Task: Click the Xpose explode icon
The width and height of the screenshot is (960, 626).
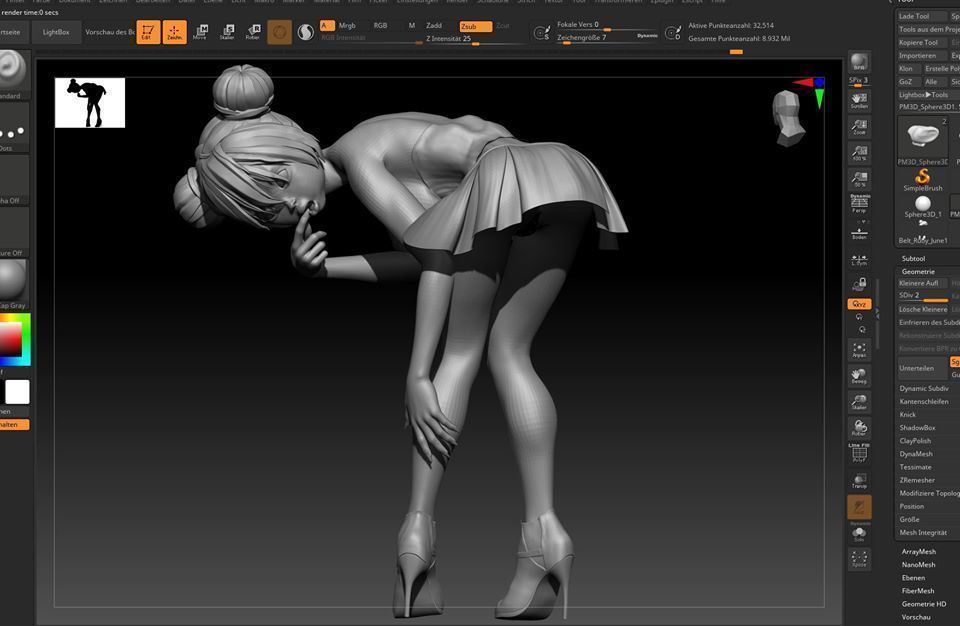Action: pos(859,559)
